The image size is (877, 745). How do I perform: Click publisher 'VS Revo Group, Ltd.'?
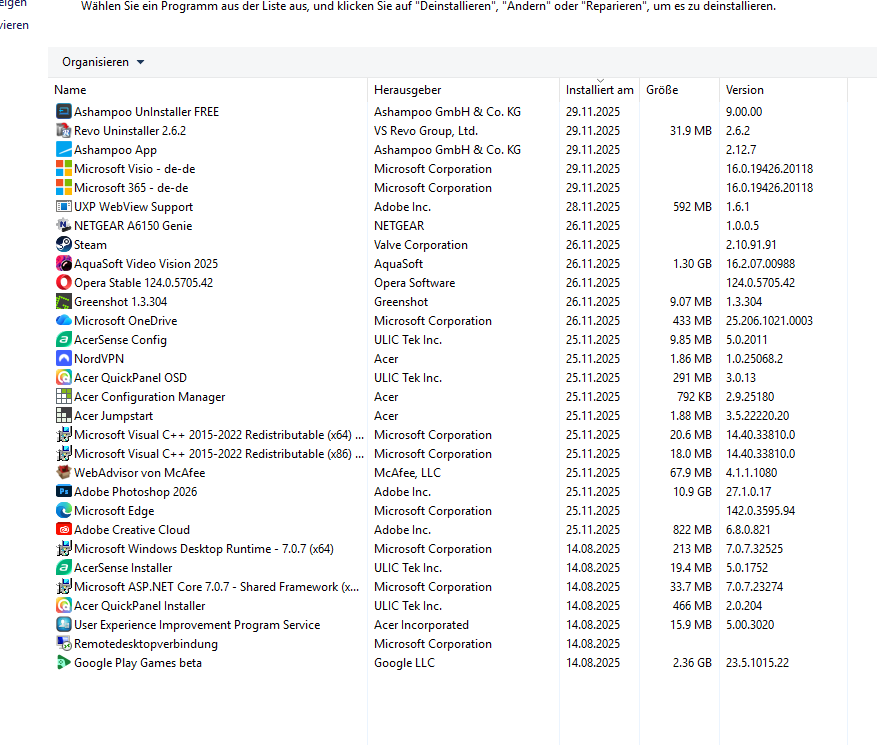426,131
